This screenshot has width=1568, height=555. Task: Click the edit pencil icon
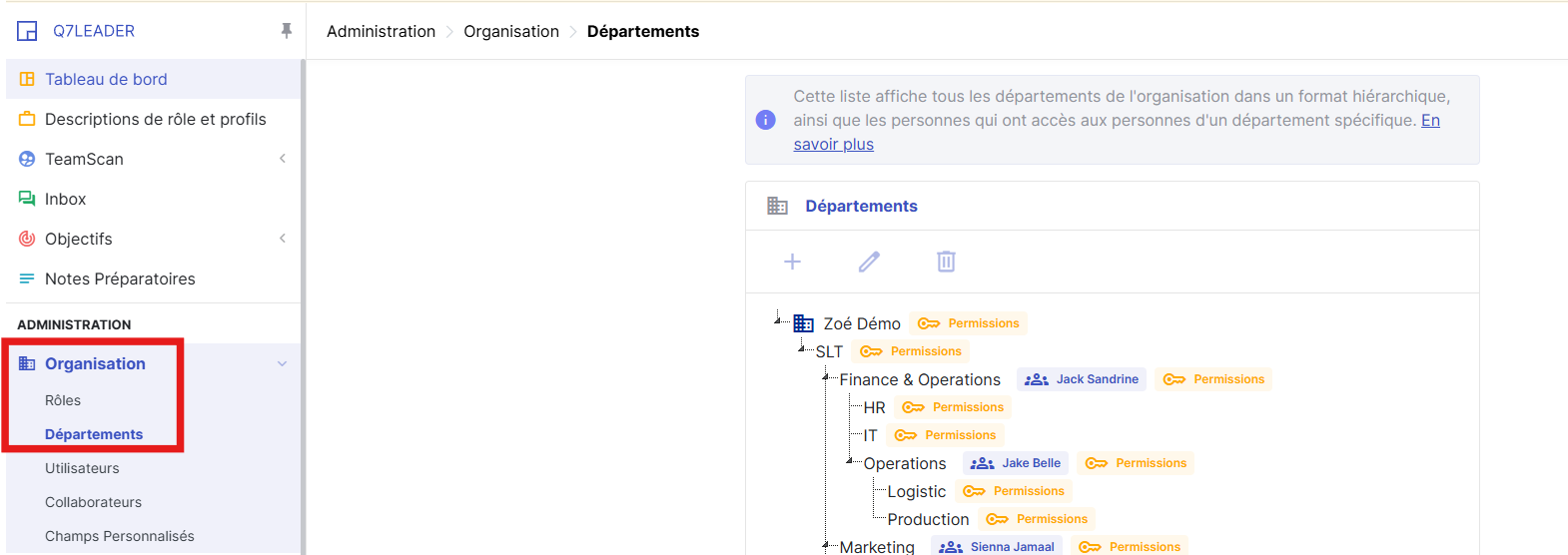pyautogui.click(x=869, y=262)
